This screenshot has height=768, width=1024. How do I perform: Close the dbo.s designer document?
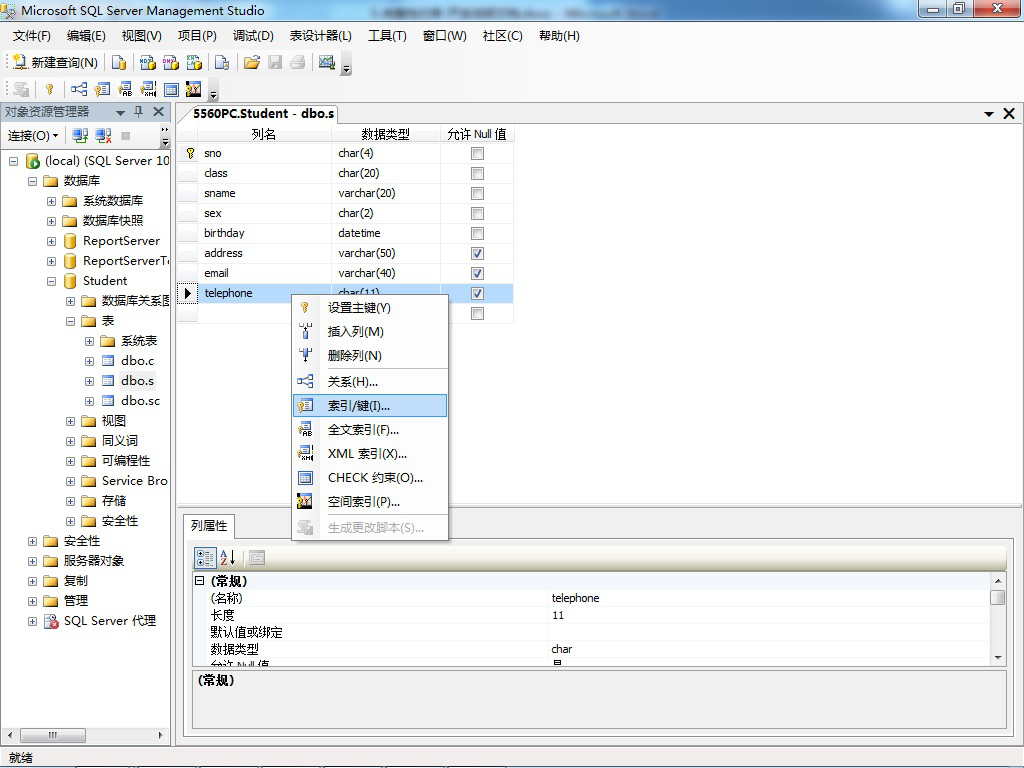(1009, 114)
